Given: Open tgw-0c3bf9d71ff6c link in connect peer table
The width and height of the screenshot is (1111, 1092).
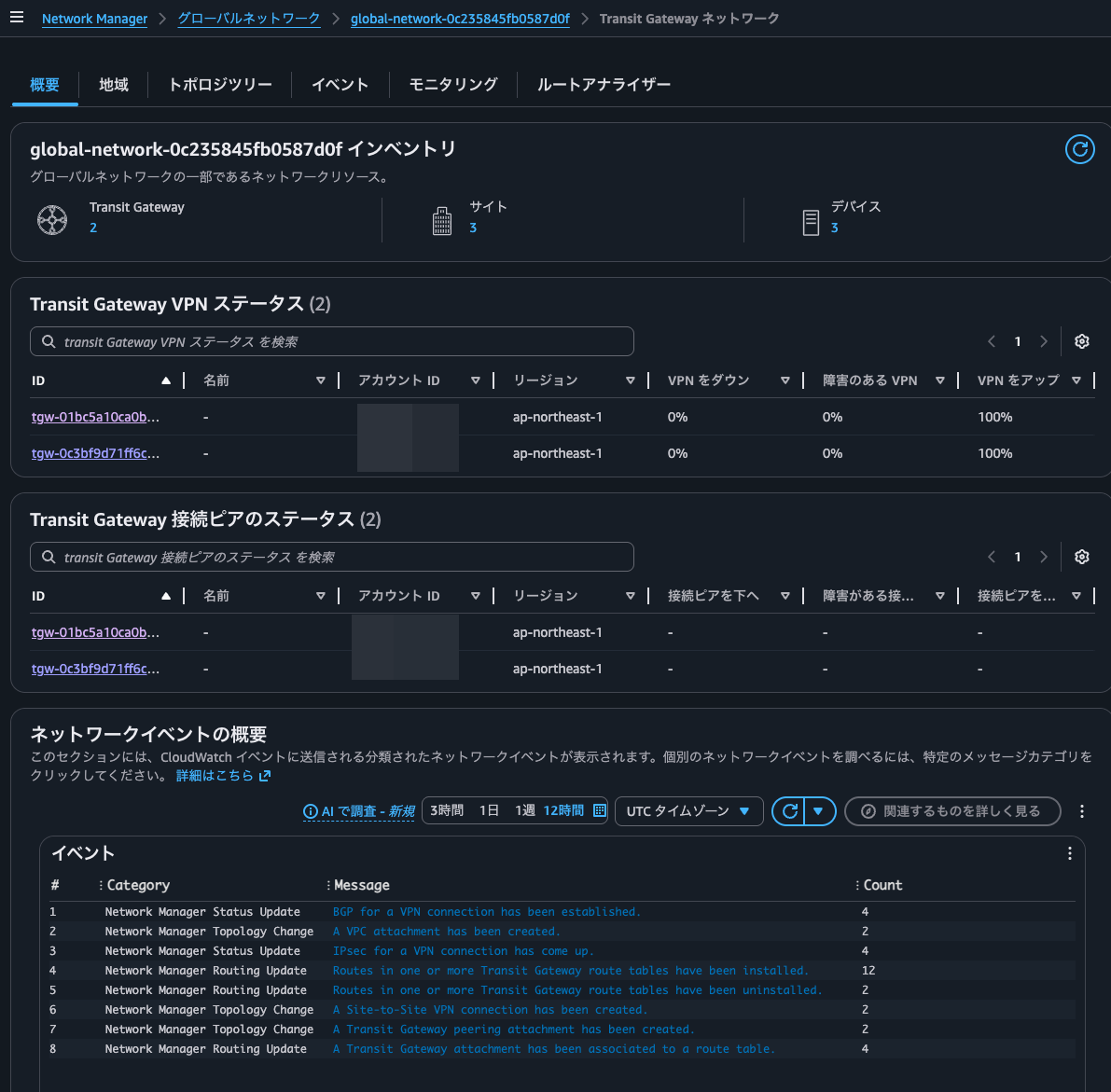Looking at the screenshot, I should click(95, 669).
